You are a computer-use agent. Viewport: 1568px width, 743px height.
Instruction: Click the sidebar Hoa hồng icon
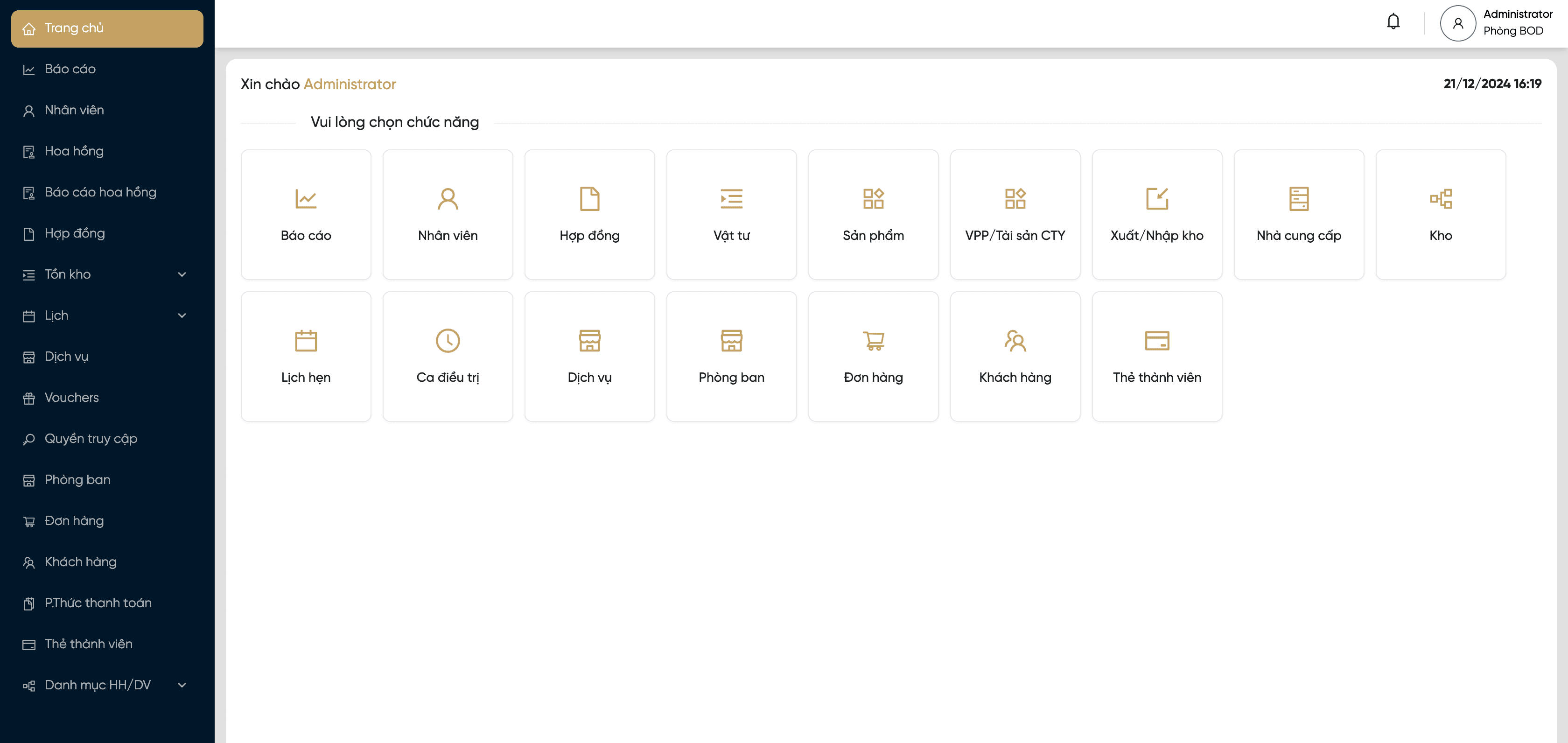tap(28, 152)
